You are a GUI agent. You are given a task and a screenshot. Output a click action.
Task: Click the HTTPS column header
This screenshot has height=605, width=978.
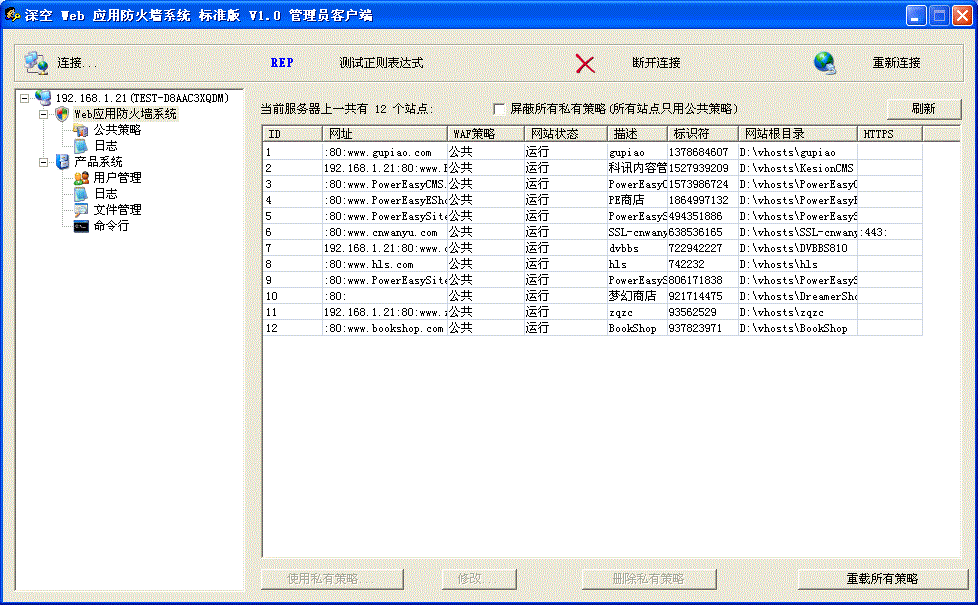point(890,134)
